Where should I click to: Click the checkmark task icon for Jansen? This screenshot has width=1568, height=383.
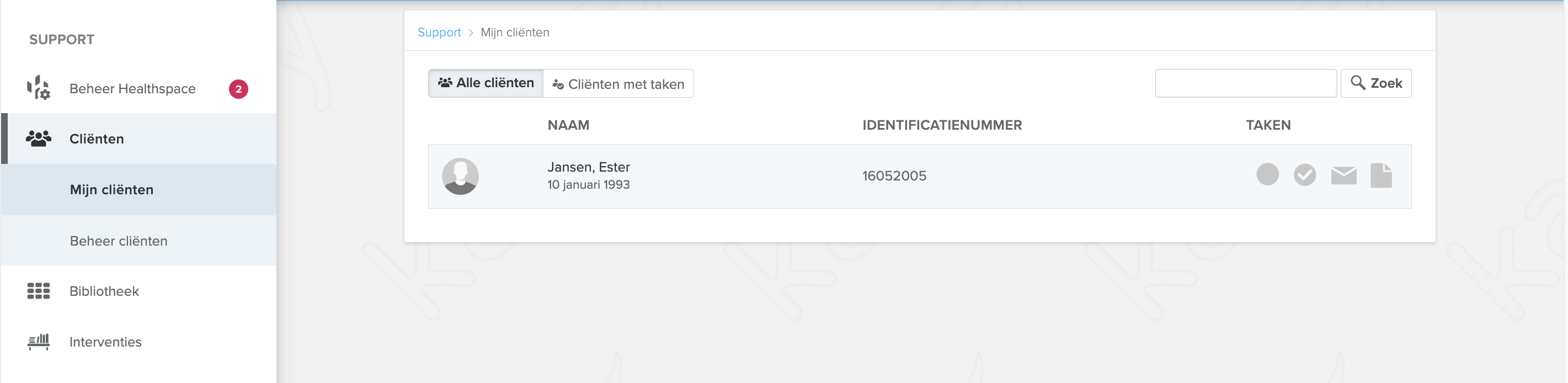[1304, 175]
